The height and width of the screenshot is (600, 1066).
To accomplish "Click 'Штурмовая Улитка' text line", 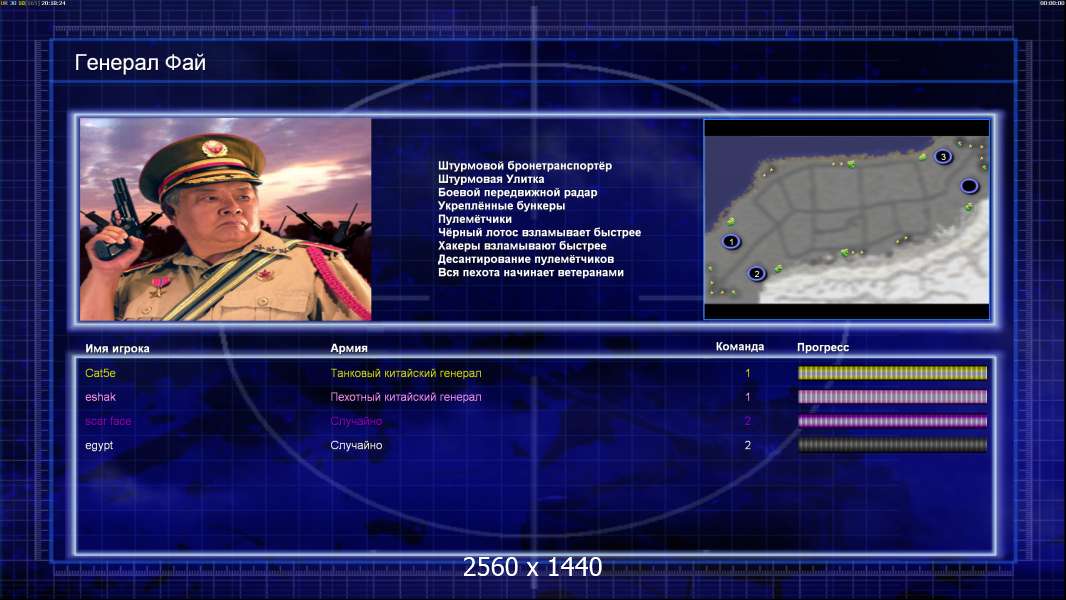I will click(x=491, y=179).
